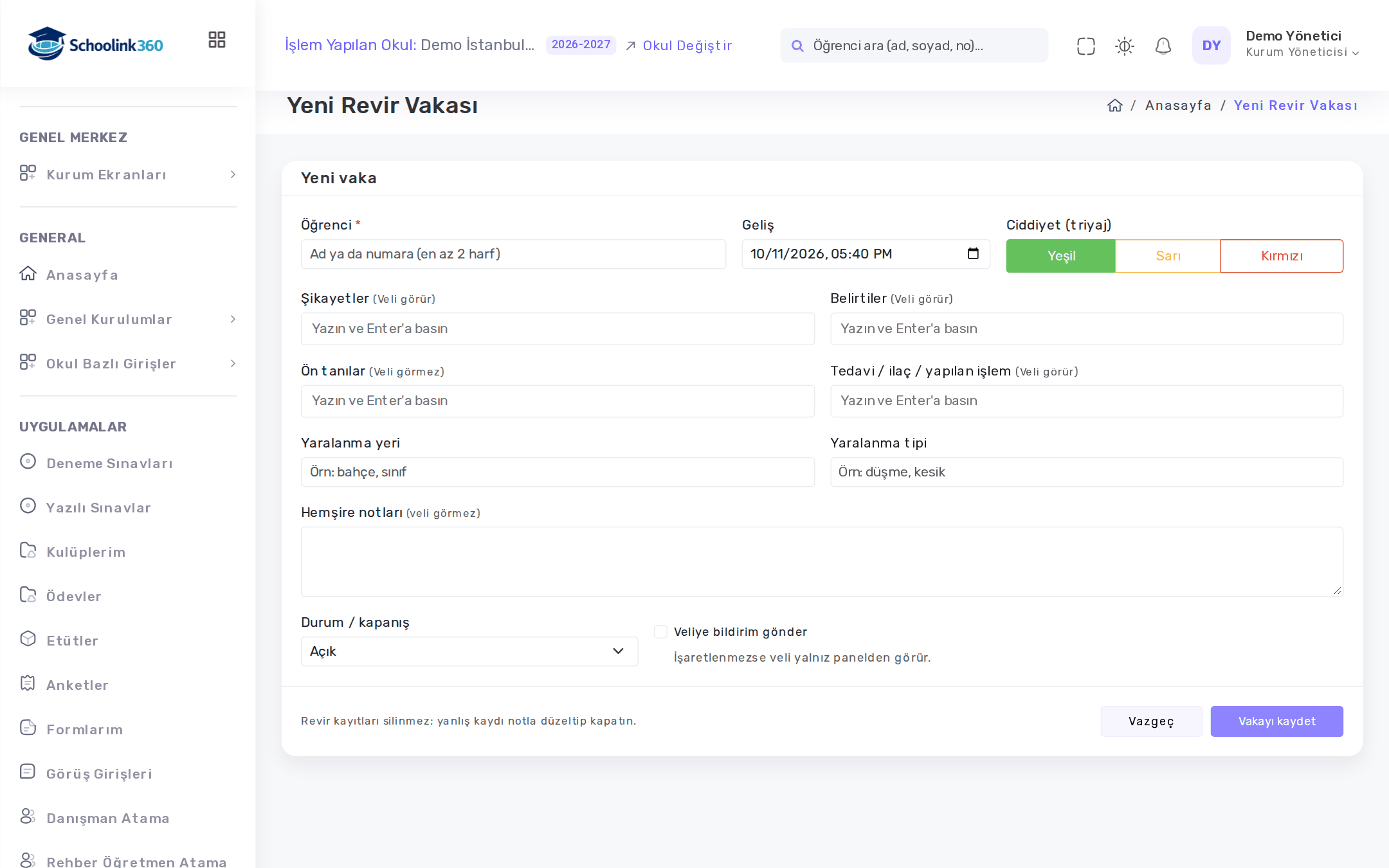This screenshot has width=1389, height=868.
Task: Click the 2026-2027 year badge
Action: [581, 45]
